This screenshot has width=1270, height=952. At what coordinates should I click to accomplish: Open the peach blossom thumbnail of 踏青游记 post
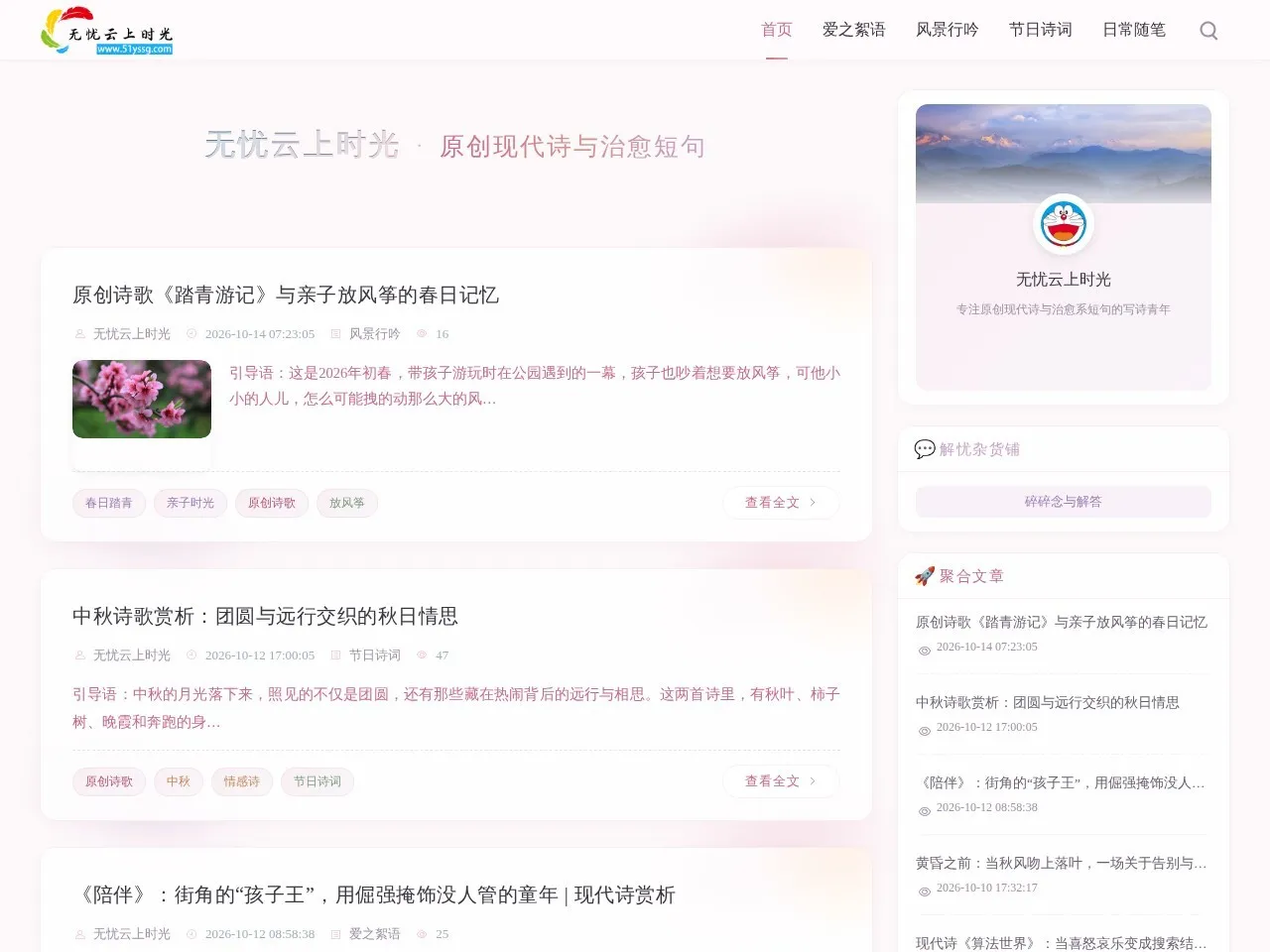click(x=142, y=399)
